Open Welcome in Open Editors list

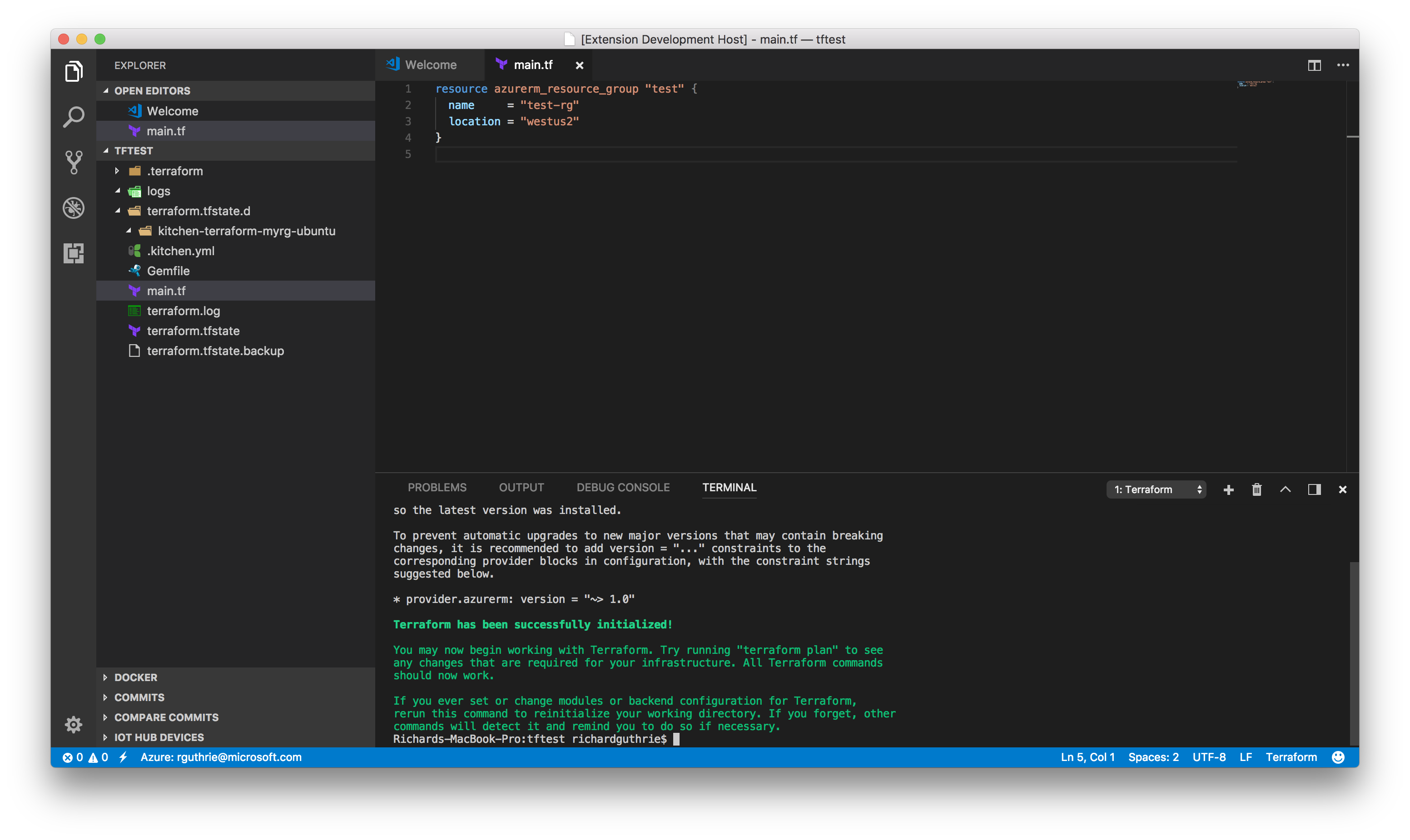tap(236, 111)
